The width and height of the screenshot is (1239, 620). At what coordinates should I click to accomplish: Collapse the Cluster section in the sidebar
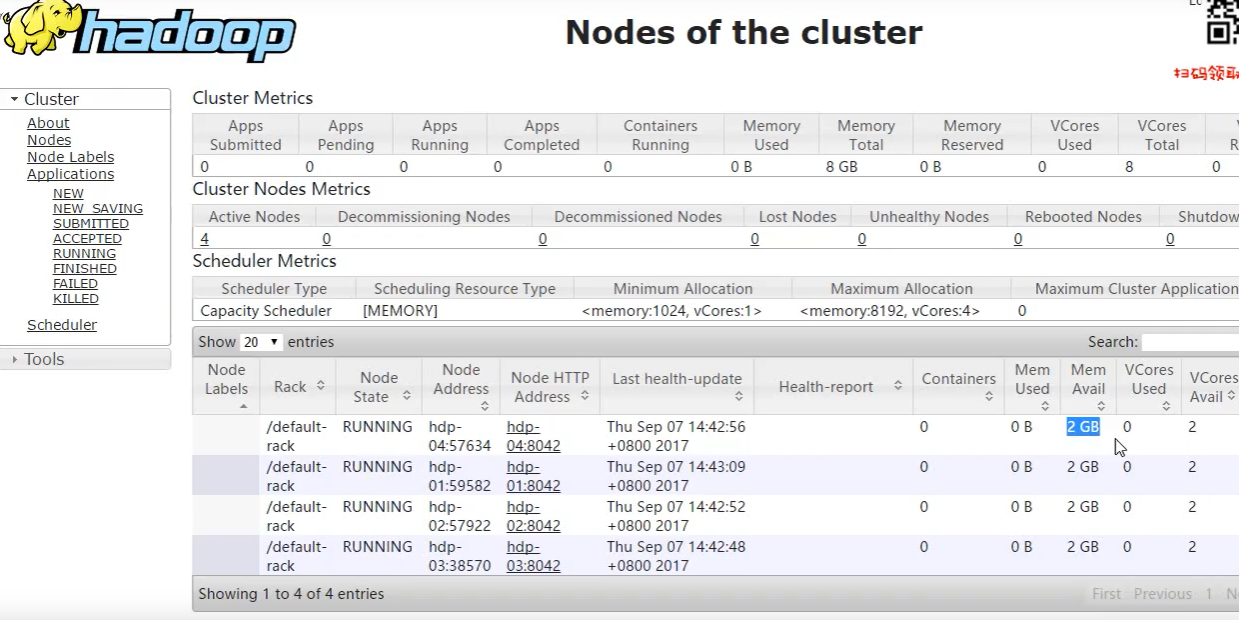[x=86, y=99]
